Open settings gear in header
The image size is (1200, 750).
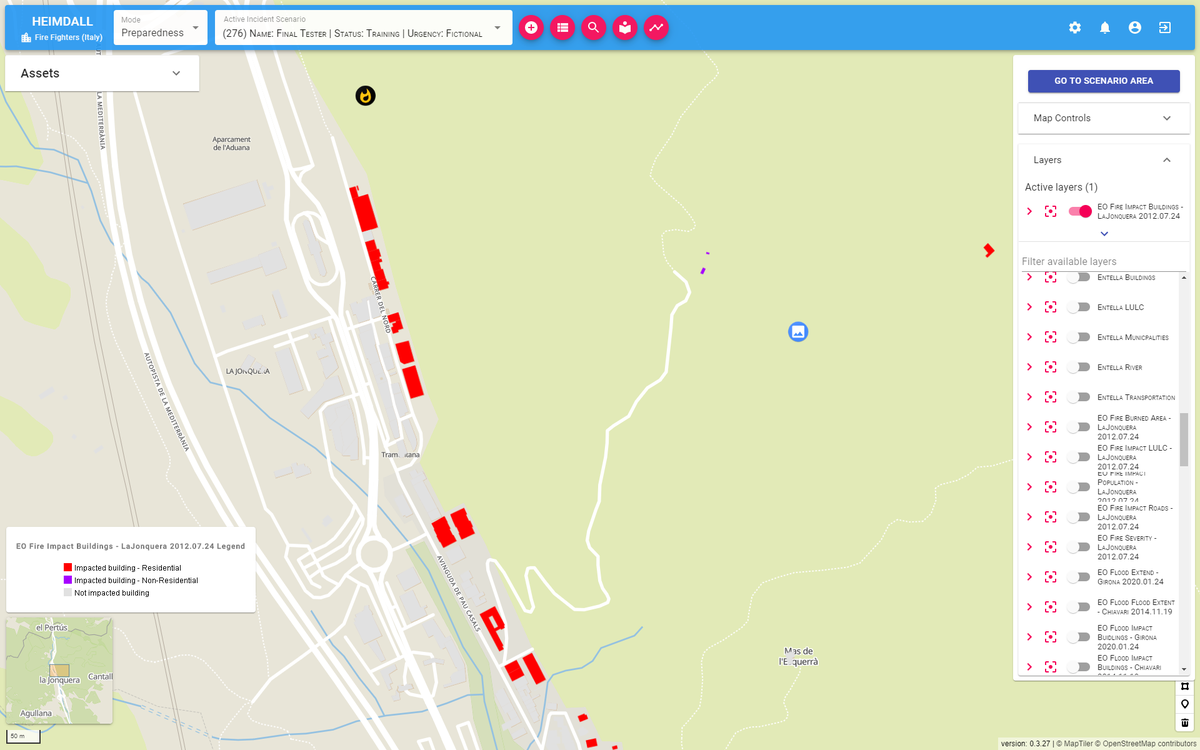tap(1075, 28)
